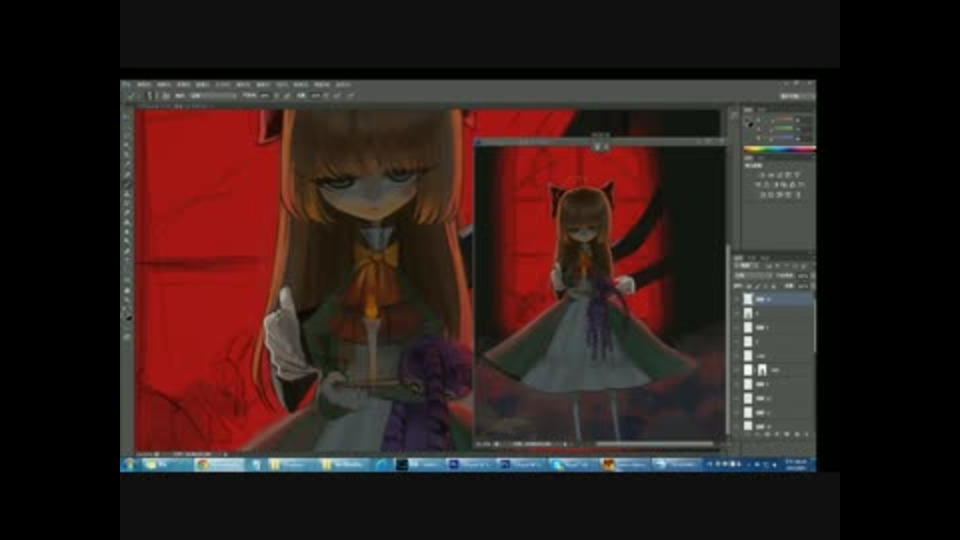Create a new layer group
960x540 pixels.
(x=787, y=433)
